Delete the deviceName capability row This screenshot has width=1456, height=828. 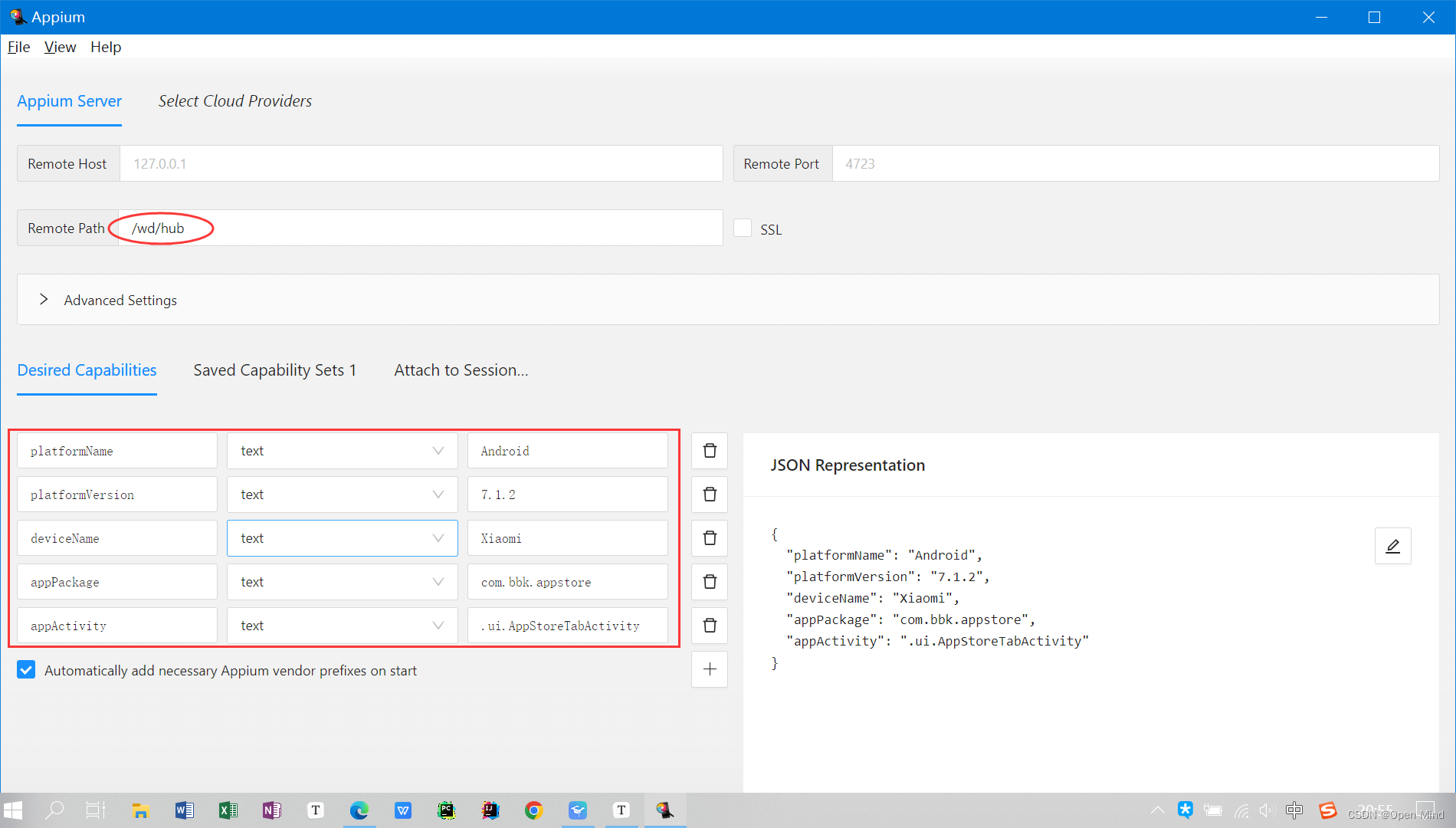pos(710,538)
